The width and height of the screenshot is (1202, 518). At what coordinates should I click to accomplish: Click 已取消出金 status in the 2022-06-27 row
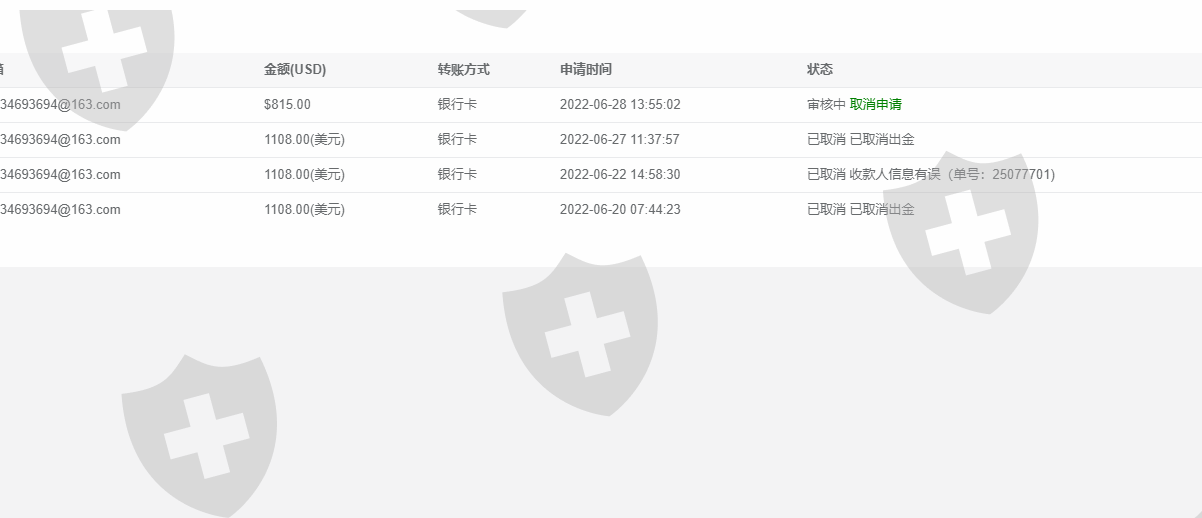(x=882, y=139)
